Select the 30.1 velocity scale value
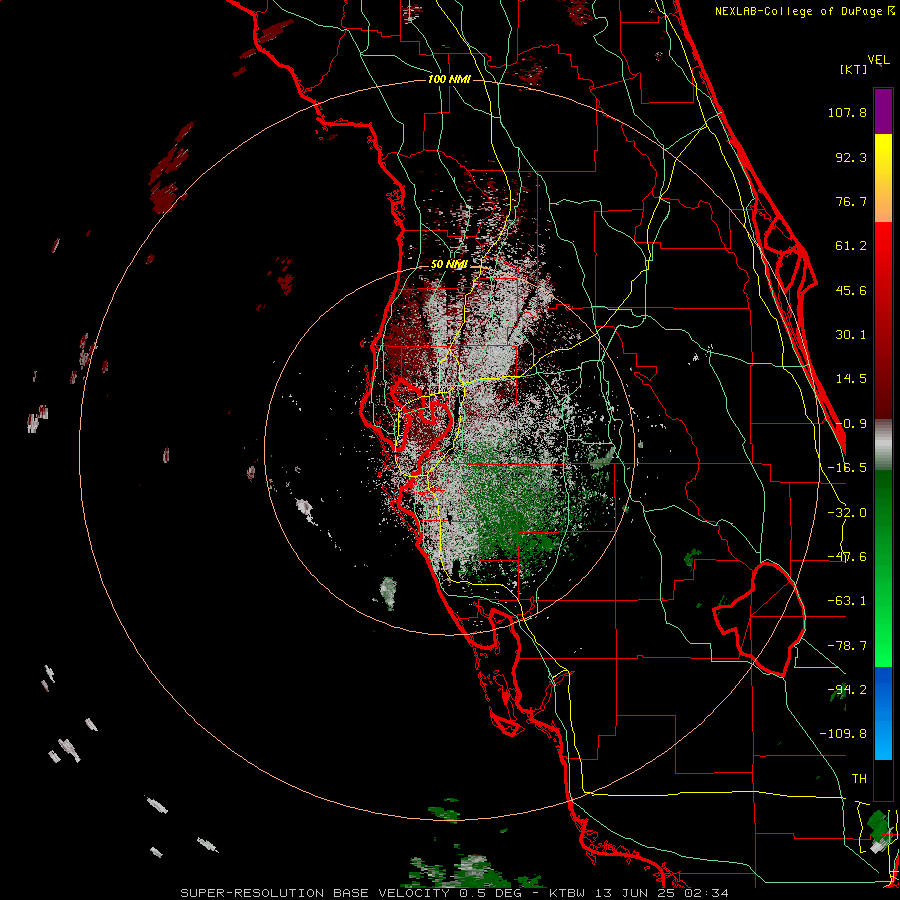This screenshot has width=900, height=900. click(x=851, y=335)
